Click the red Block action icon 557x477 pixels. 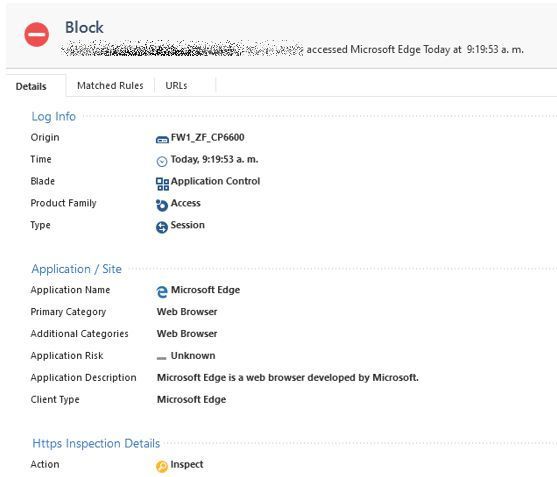(37, 34)
